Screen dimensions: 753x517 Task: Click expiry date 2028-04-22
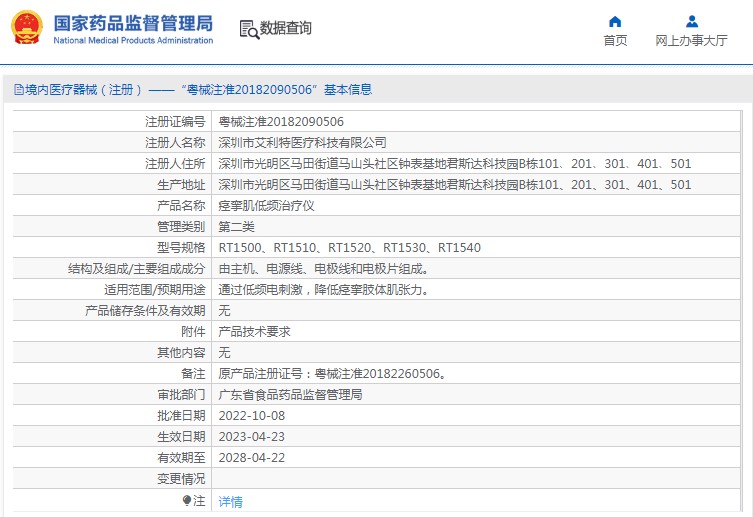pyautogui.click(x=252, y=458)
